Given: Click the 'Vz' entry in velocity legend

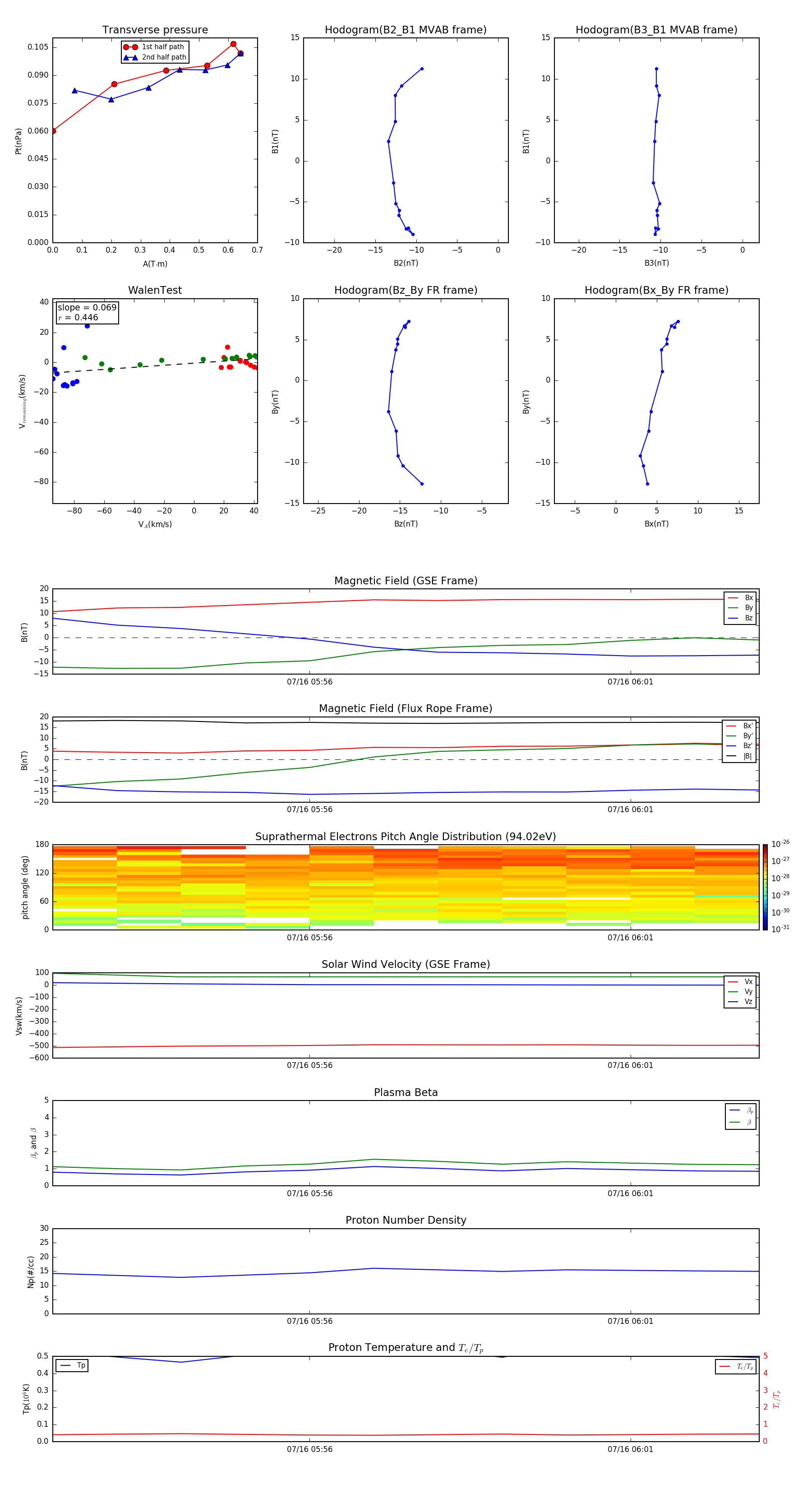Looking at the screenshot, I should [x=740, y=1002].
